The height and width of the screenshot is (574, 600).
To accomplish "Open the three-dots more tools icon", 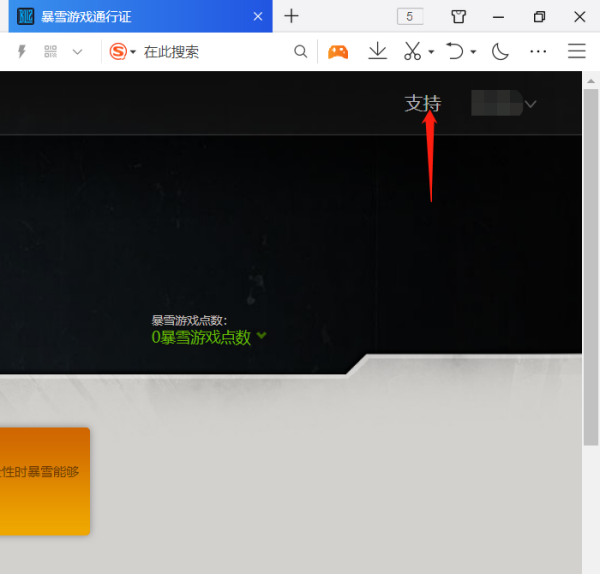I will [538, 51].
